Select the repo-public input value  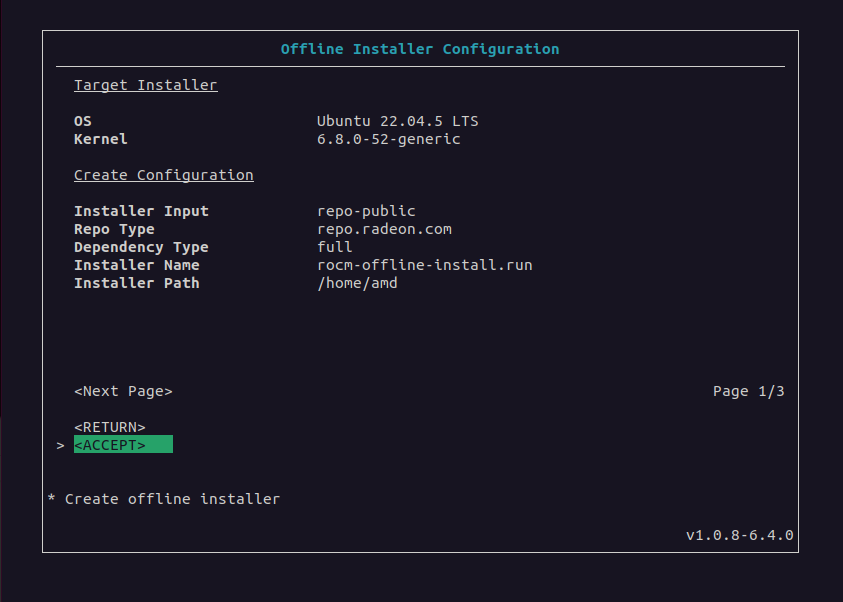(366, 211)
